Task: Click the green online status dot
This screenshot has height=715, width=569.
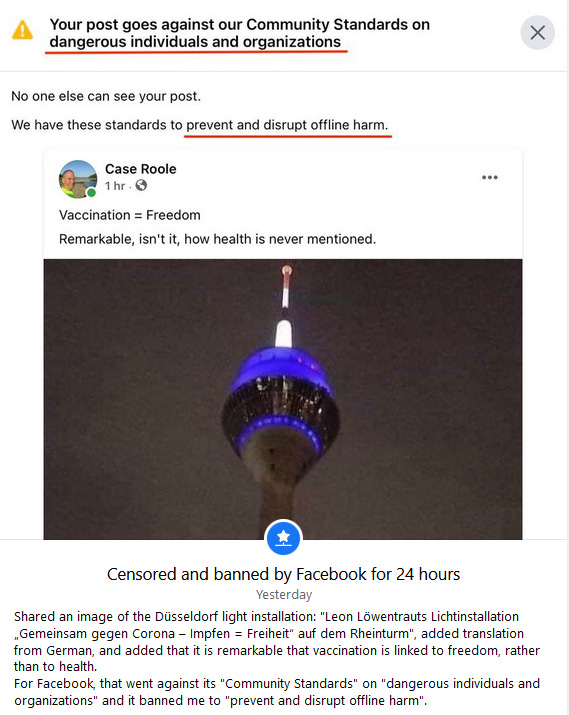Action: point(91,193)
